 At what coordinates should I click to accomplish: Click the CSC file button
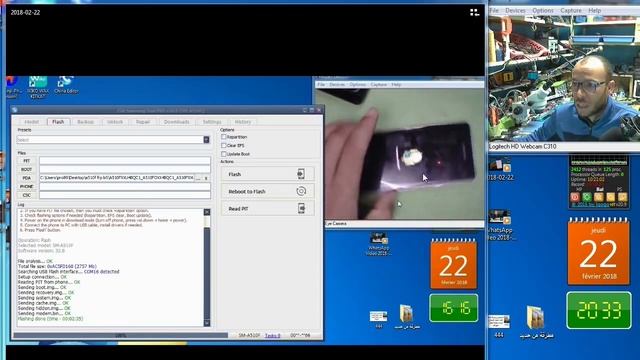point(27,195)
